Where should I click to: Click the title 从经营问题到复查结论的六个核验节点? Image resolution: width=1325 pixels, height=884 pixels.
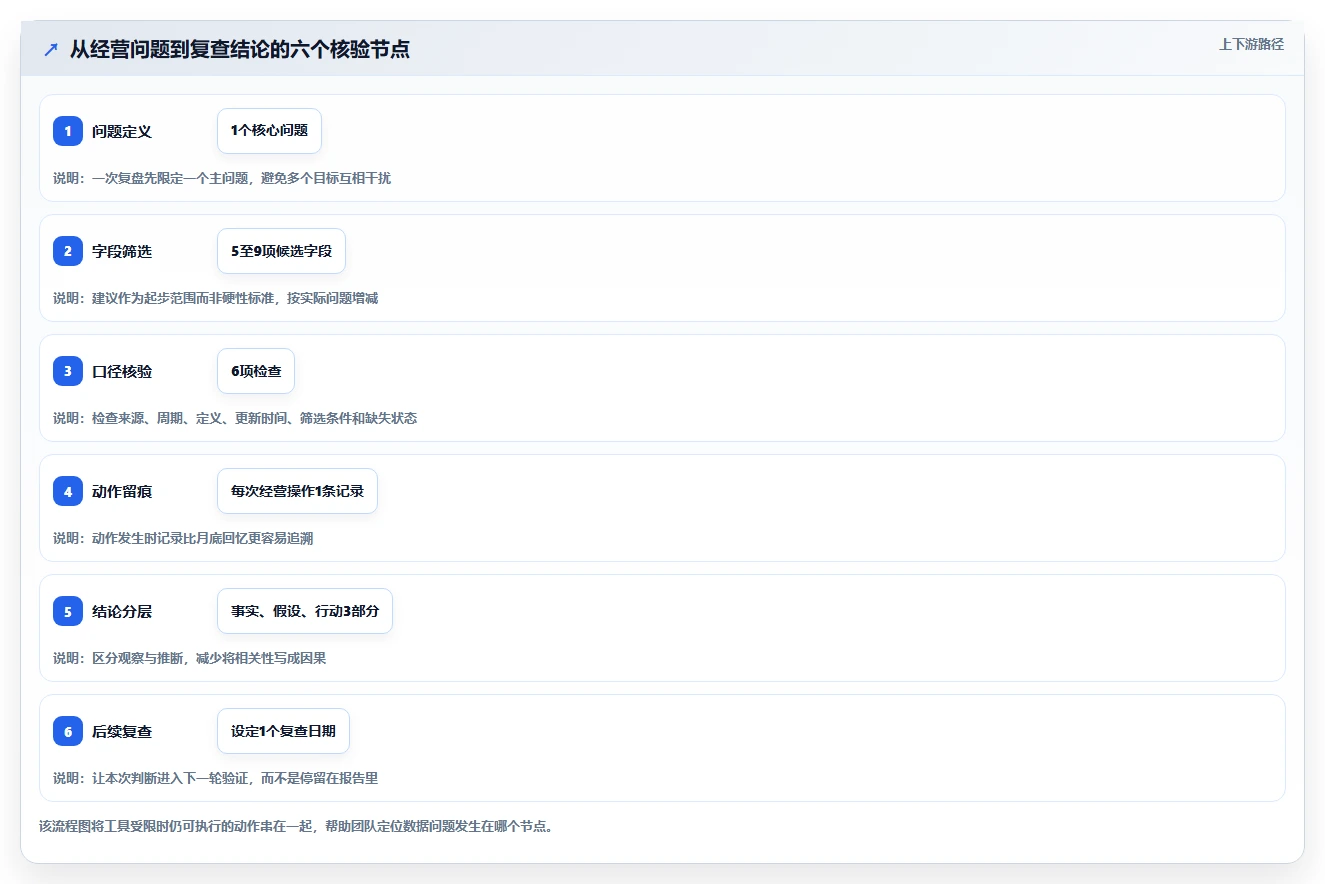point(240,50)
